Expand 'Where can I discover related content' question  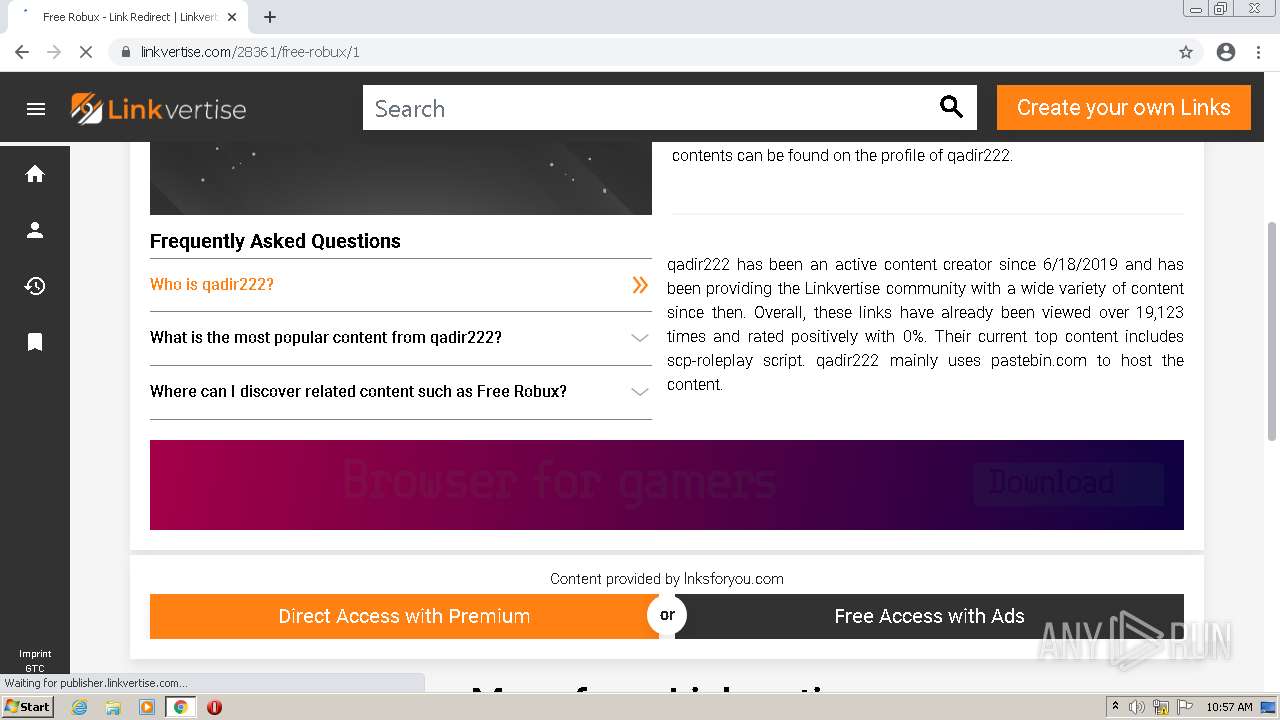pos(400,392)
